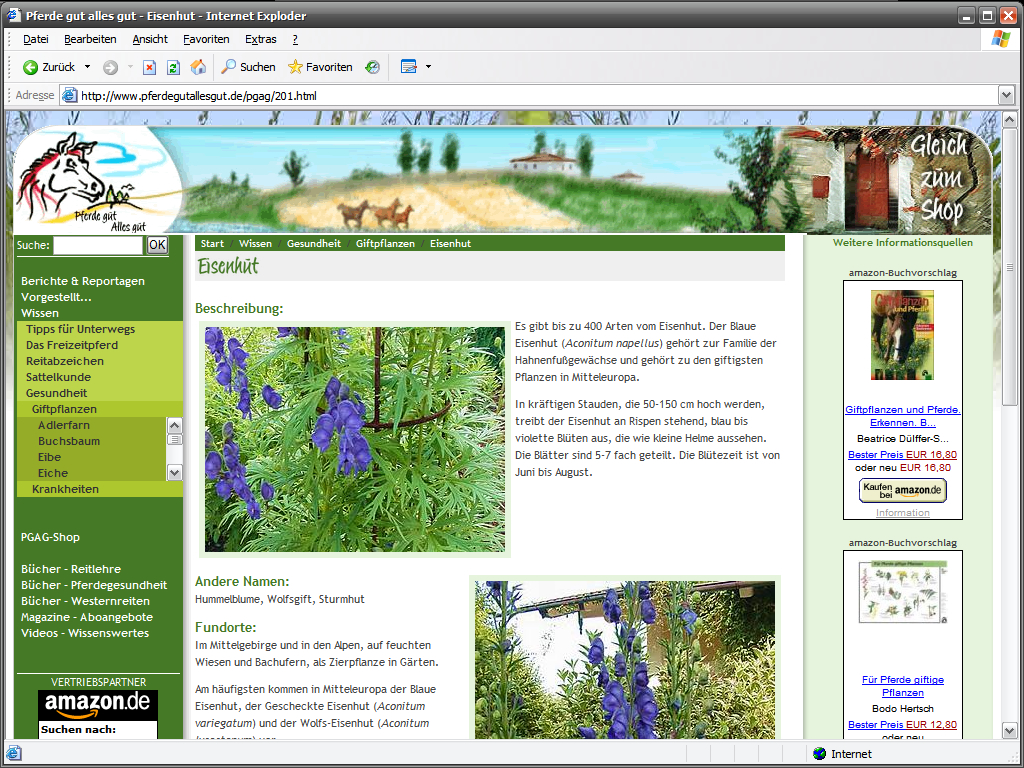Open the Ansicht menu
This screenshot has height=768, width=1024.
[150, 39]
